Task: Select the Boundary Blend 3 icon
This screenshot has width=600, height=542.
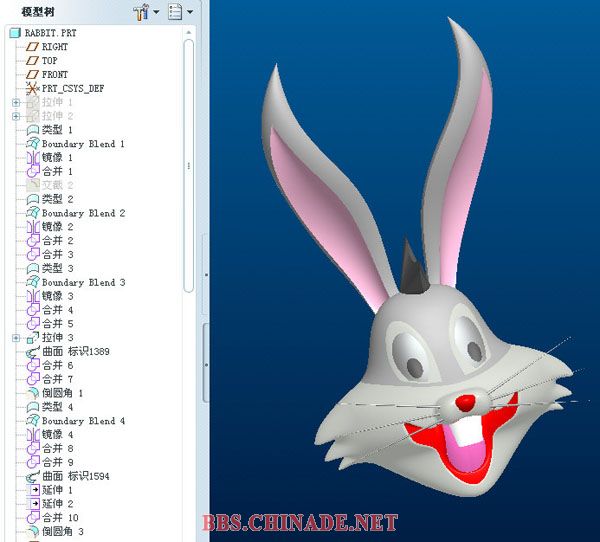Action: point(33,282)
